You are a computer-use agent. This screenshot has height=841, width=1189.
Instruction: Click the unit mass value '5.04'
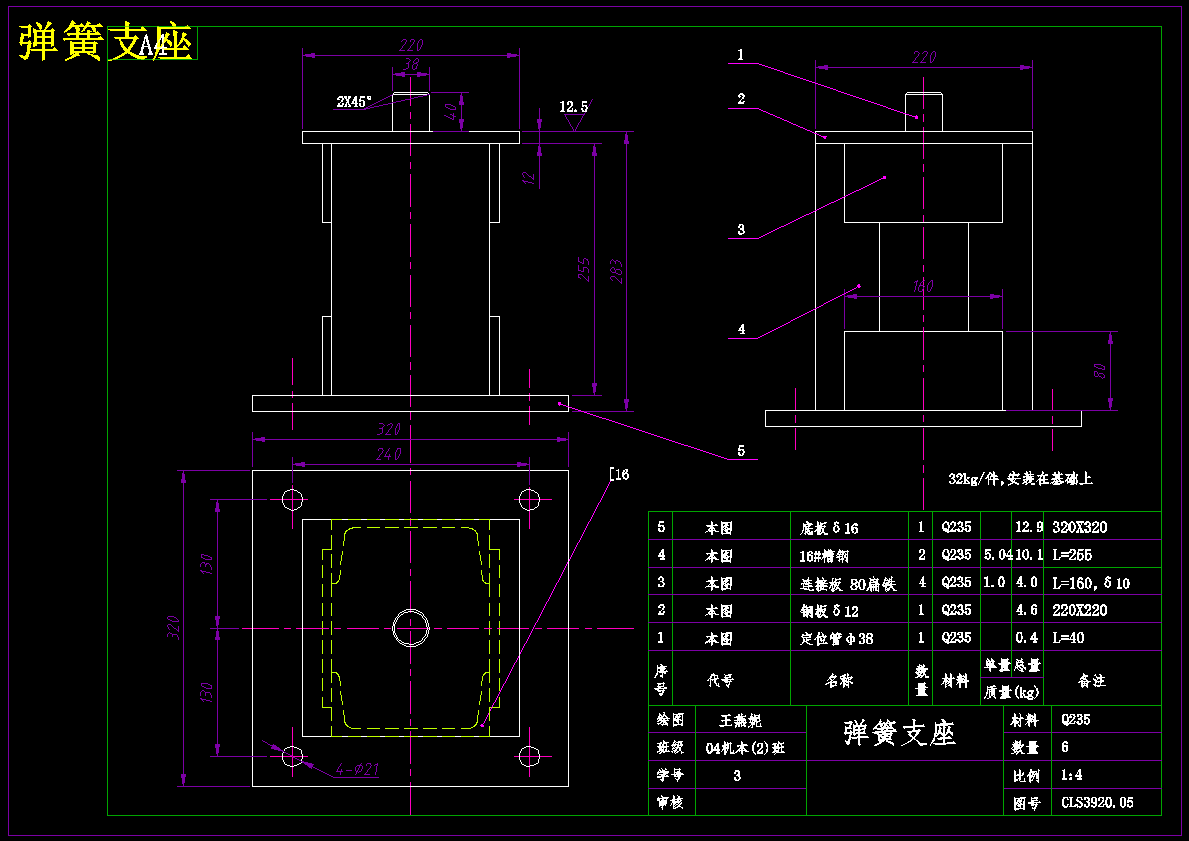(998, 555)
